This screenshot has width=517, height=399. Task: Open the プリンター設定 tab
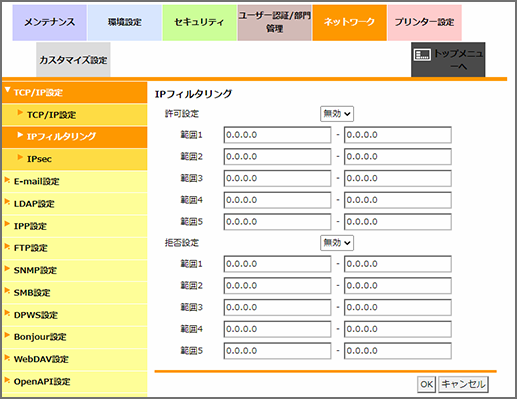click(x=424, y=23)
